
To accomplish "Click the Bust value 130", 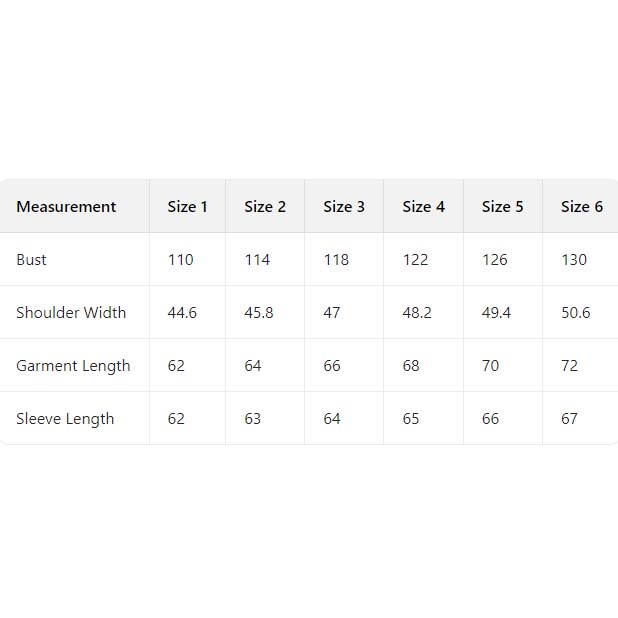I will tap(574, 260).
